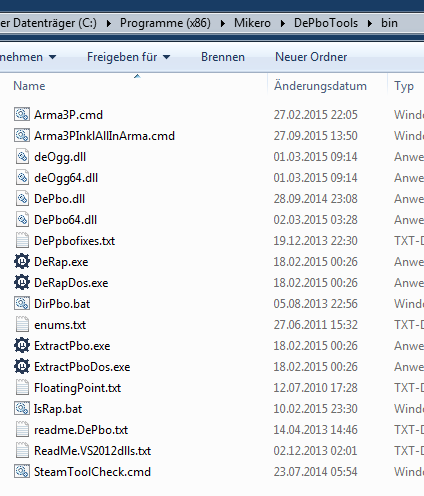Select the file name Arma3P.cmd
The image size is (424, 496).
pos(68,115)
